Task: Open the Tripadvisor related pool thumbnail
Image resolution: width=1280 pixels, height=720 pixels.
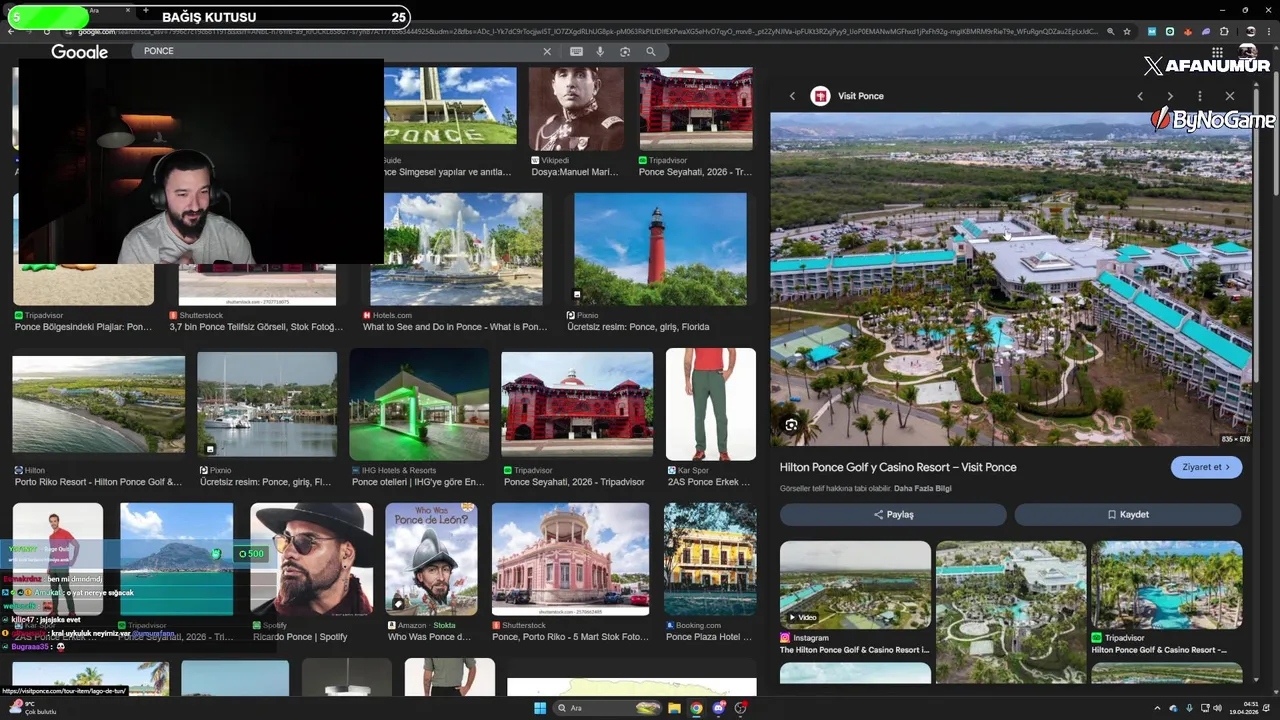Action: tap(1167, 585)
